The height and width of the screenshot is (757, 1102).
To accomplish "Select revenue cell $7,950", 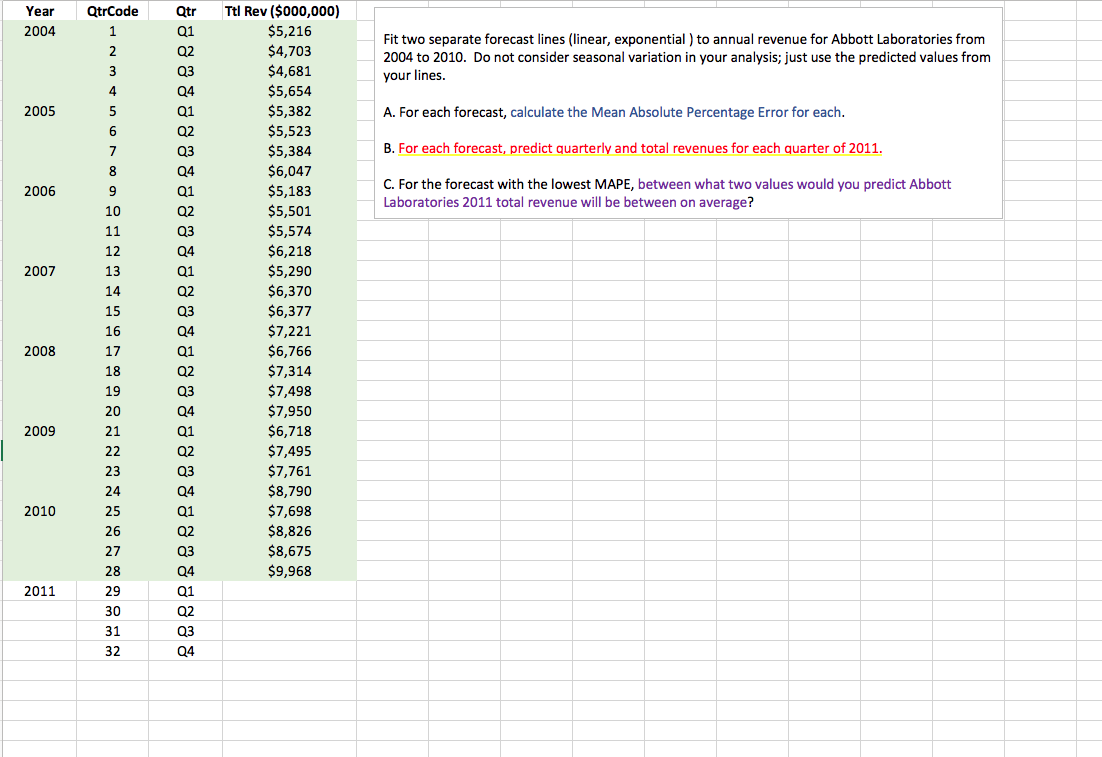I will click(289, 411).
